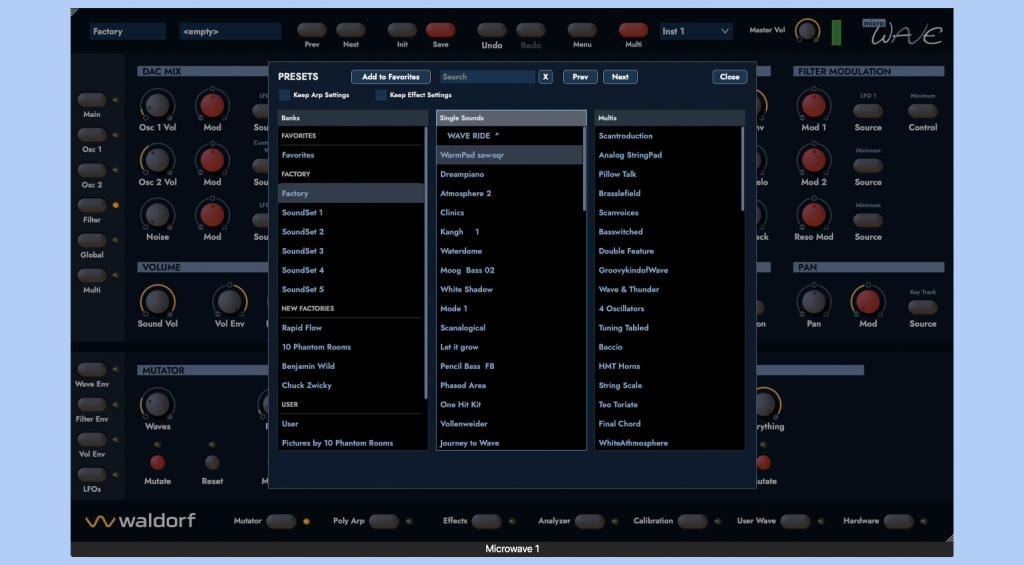Switch to the Osc 2 page
The width and height of the screenshot is (1024, 565).
(91, 170)
